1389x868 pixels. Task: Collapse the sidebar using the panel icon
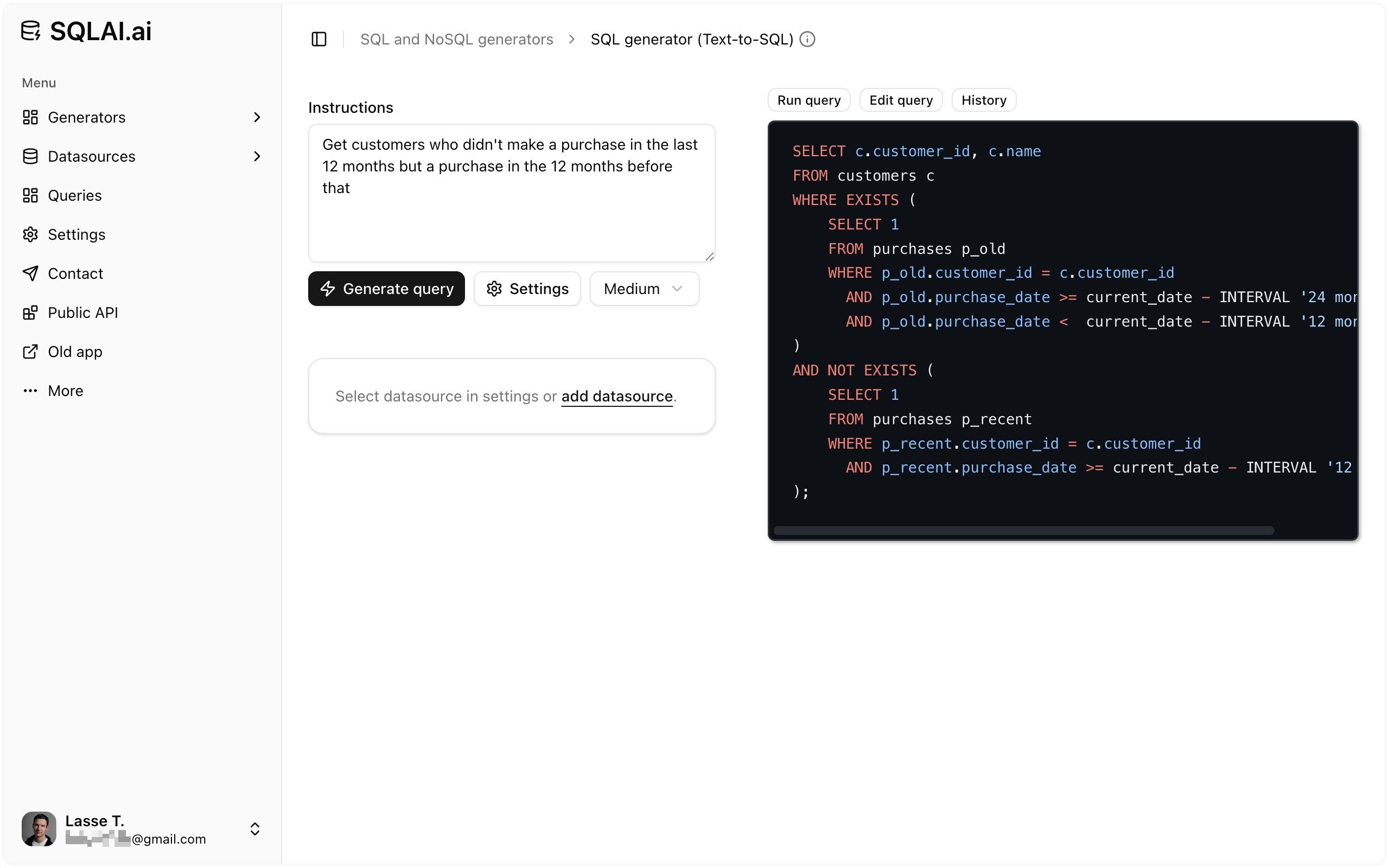[x=318, y=39]
